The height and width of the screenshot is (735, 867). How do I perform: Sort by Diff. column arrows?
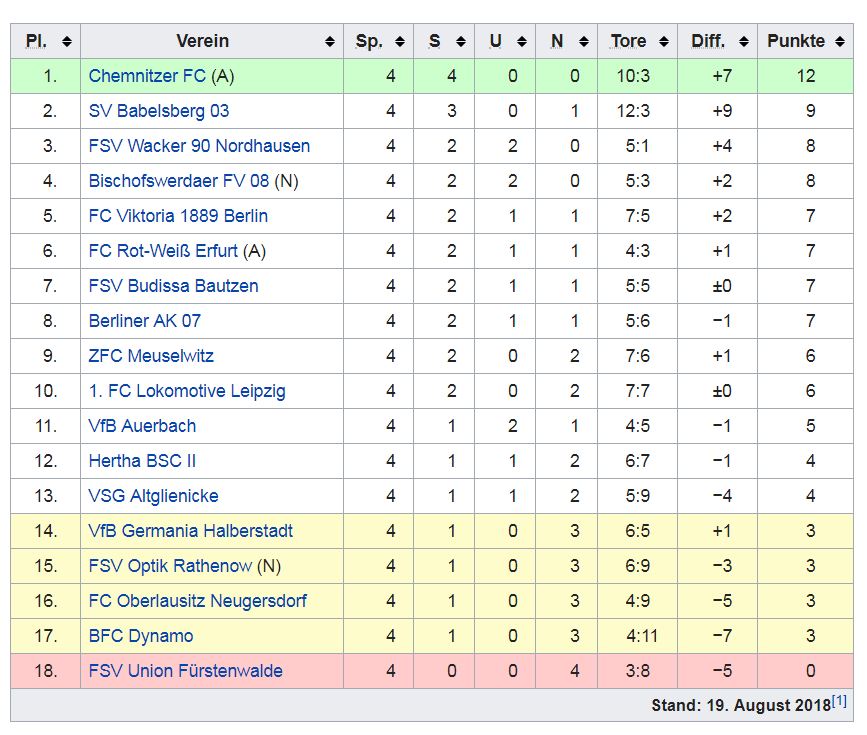(x=743, y=42)
